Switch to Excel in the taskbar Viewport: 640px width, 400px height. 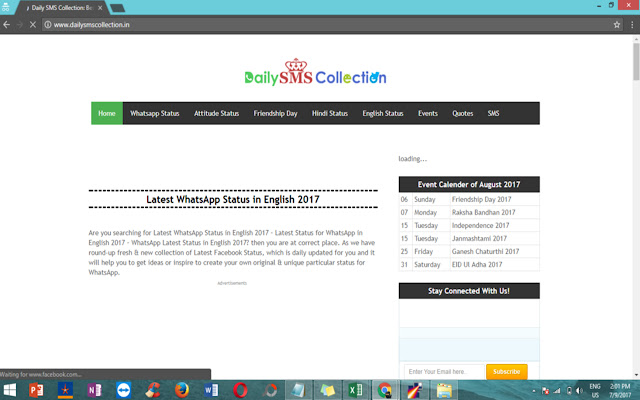(356, 390)
